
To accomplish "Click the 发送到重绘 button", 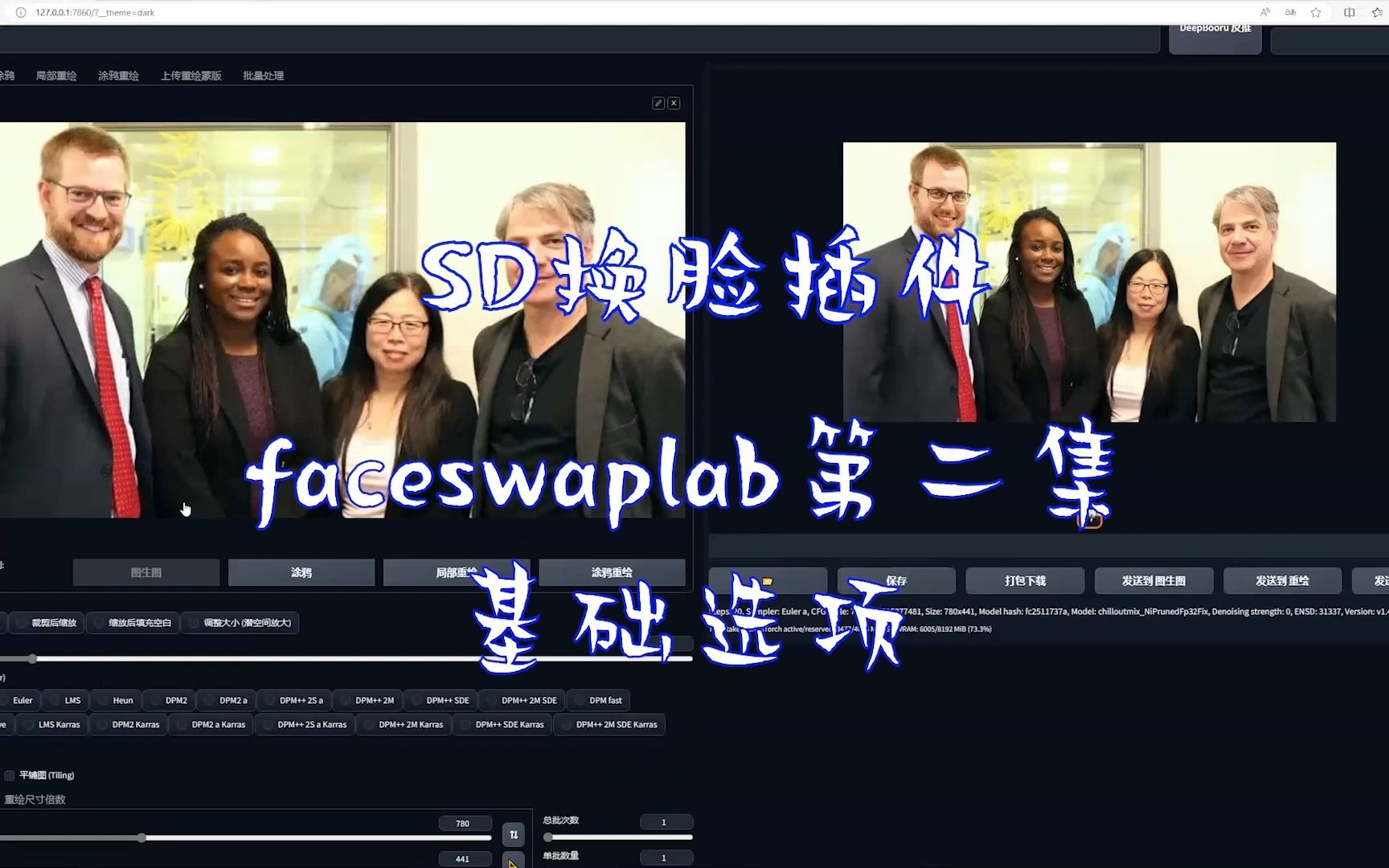I will point(1283,580).
